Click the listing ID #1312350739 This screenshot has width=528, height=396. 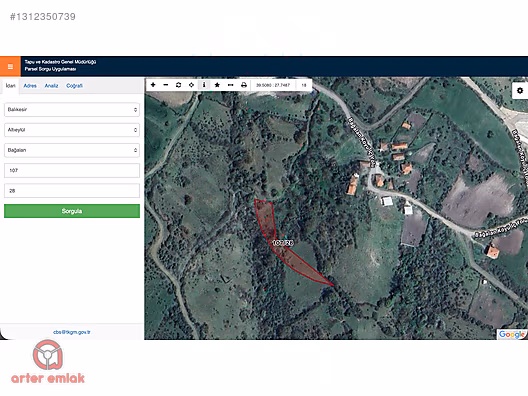coord(43,17)
